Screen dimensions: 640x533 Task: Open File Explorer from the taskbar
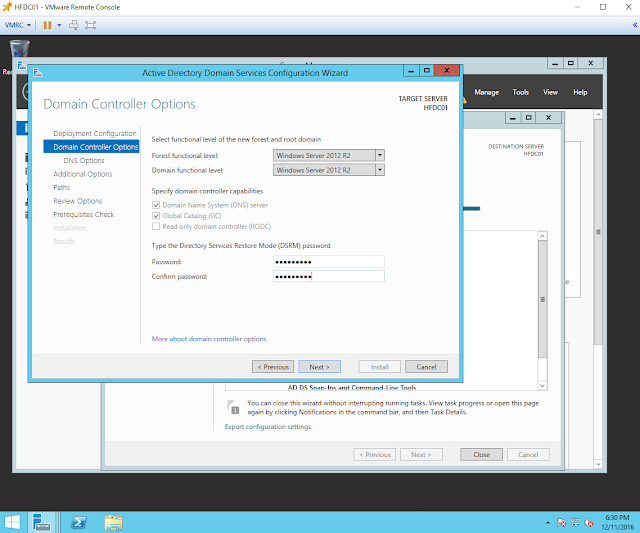(x=113, y=522)
